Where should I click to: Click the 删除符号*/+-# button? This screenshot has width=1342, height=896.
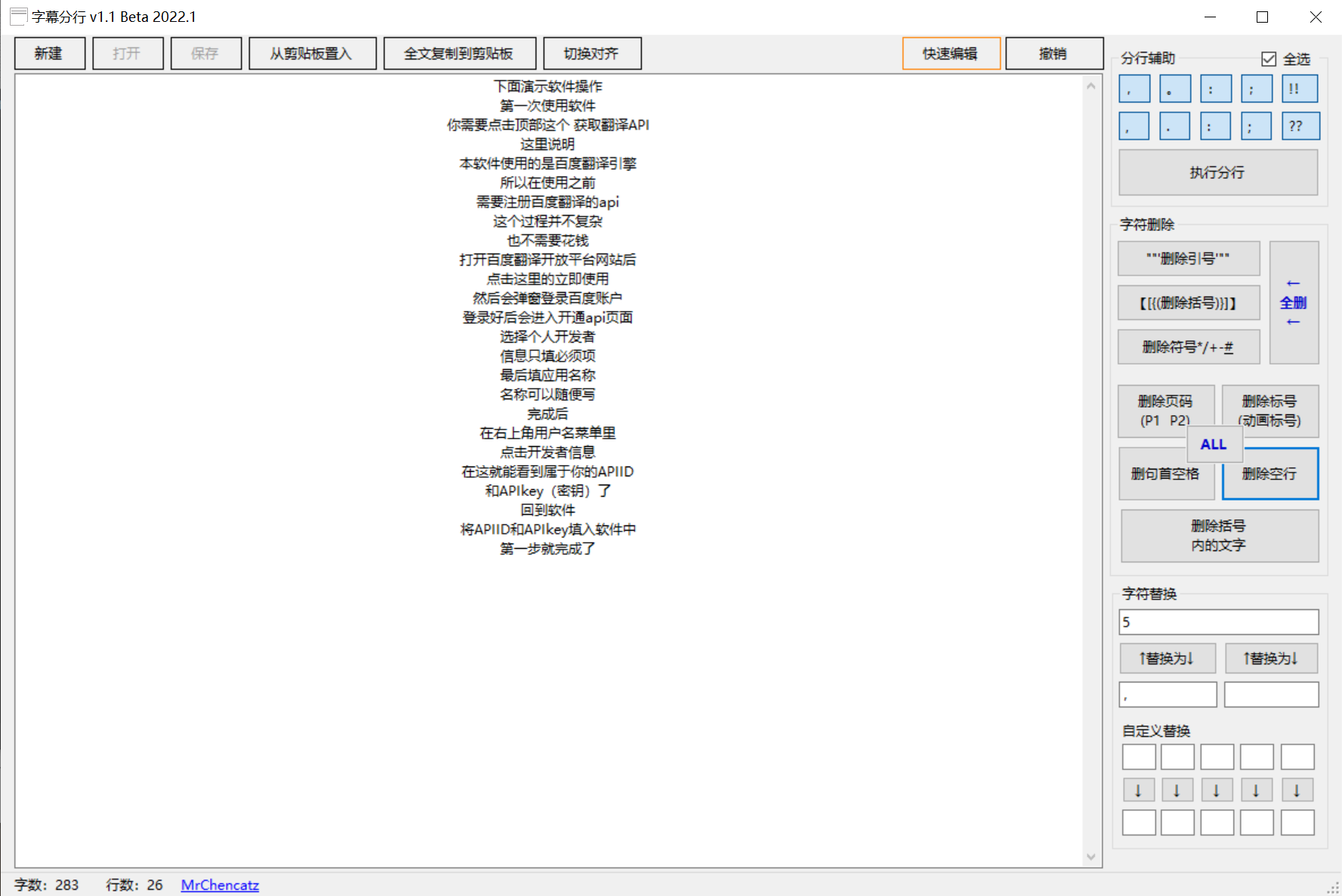1189,346
